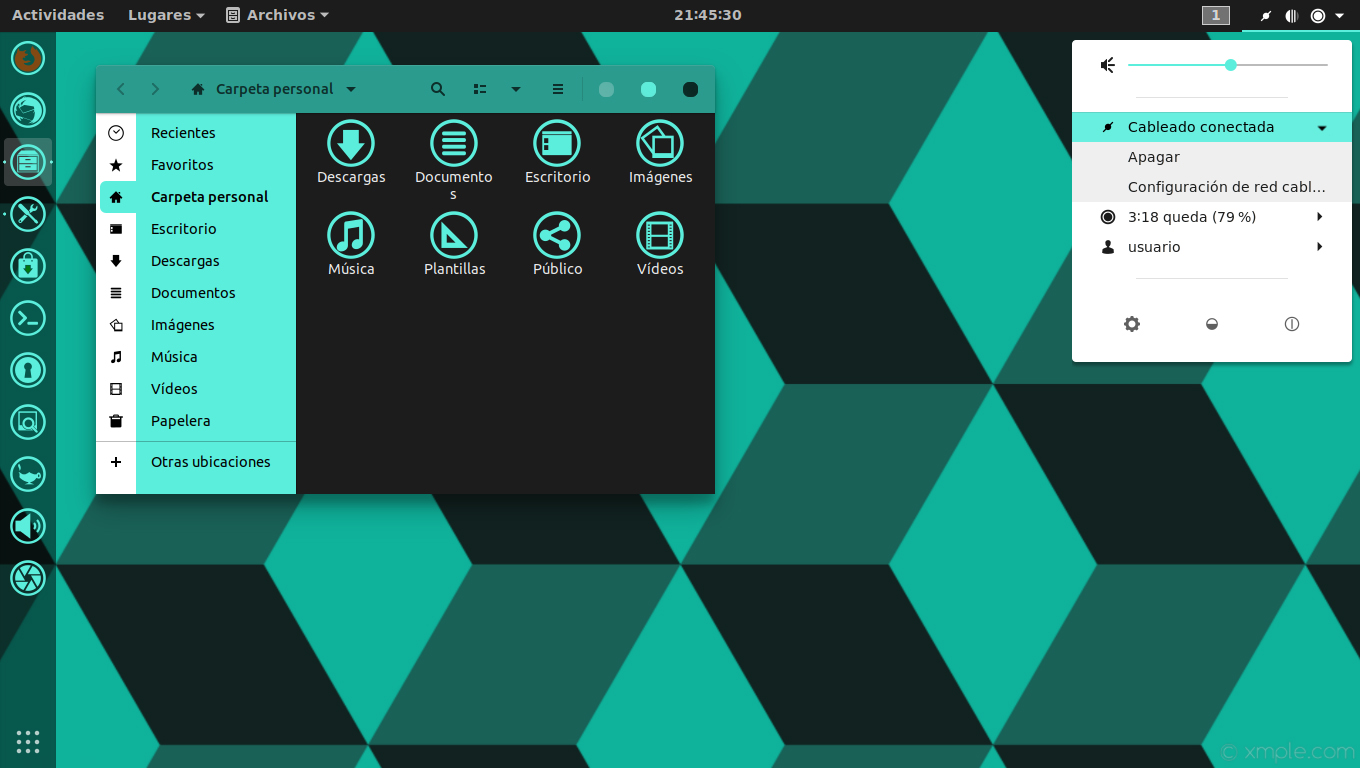Screen dimensions: 1360x768
Task: Select the Files app in dock
Action: pyautogui.click(x=28, y=162)
